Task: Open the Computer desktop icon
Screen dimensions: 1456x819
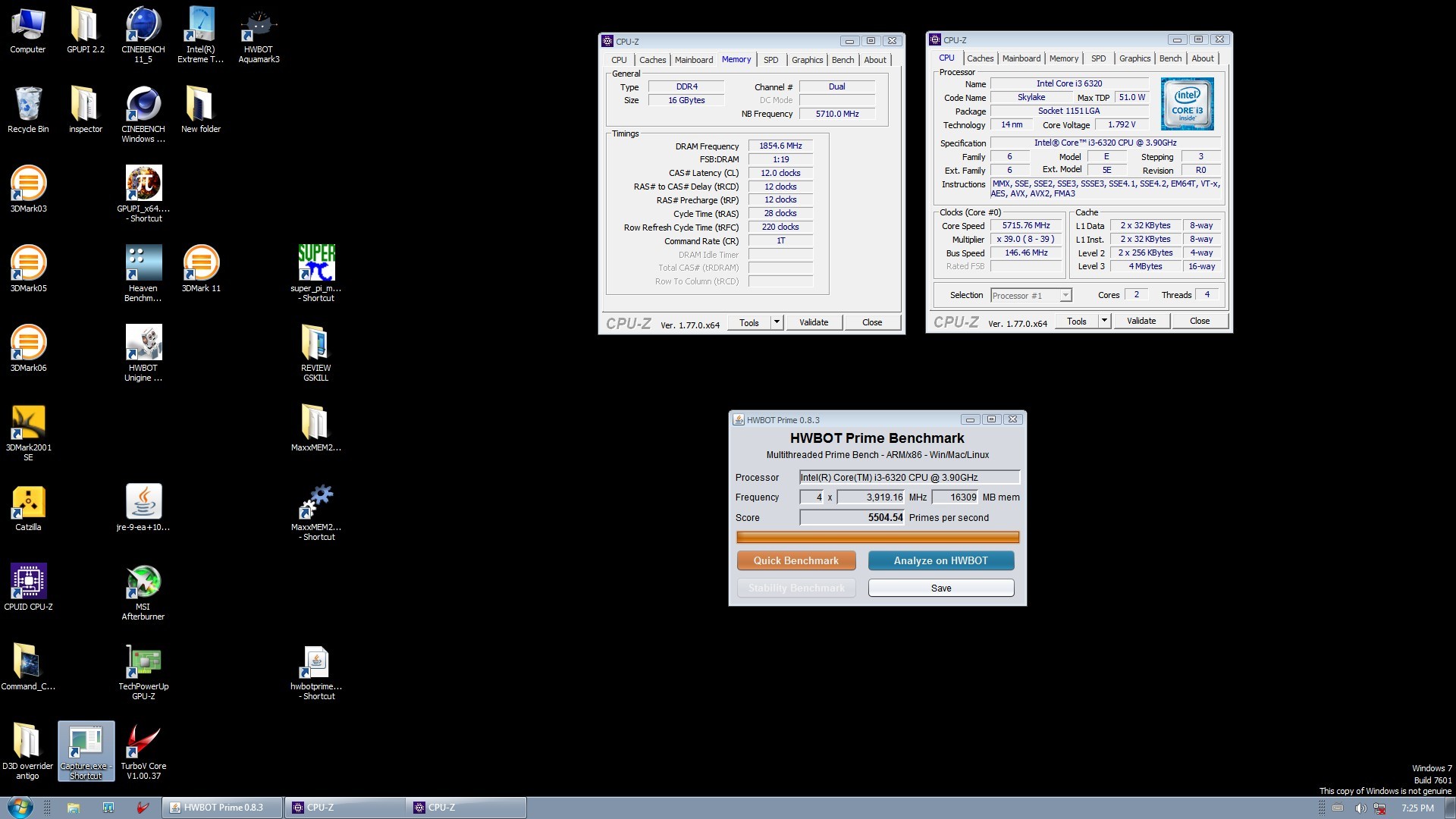Action: (28, 30)
